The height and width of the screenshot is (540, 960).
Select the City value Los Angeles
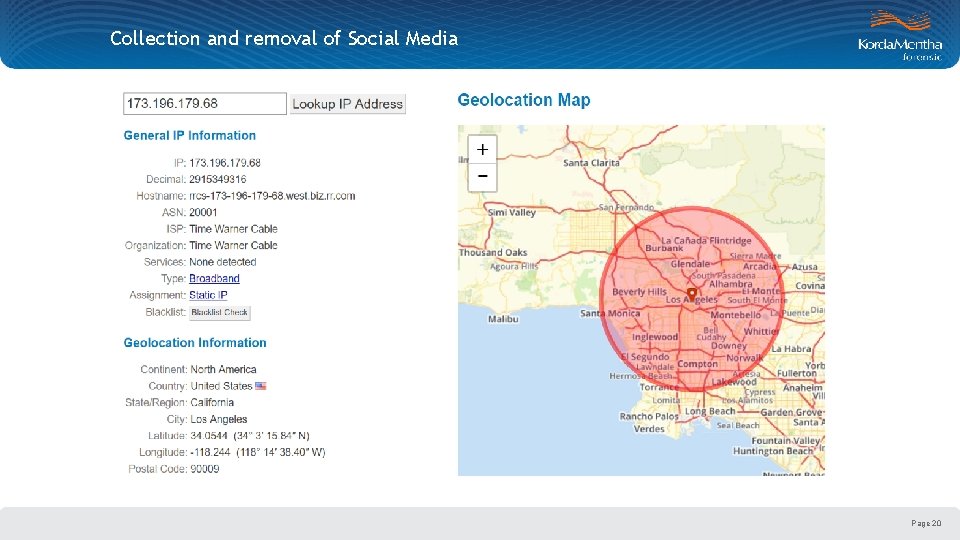[219, 419]
